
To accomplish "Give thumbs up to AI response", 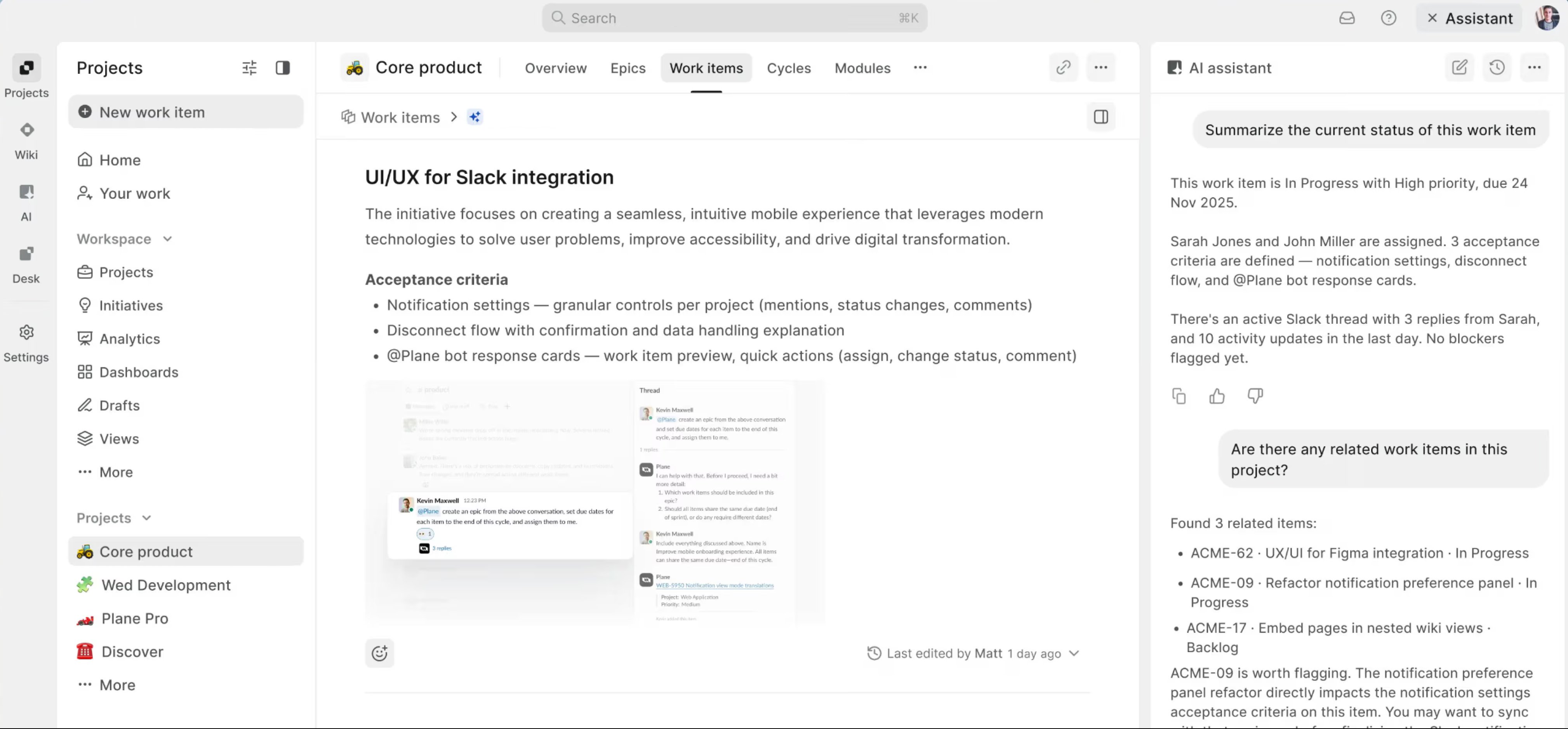I will pos(1217,396).
